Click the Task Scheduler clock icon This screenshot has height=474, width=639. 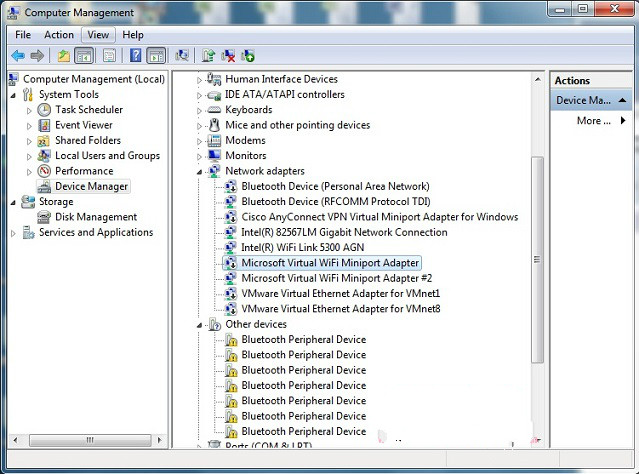[44, 110]
